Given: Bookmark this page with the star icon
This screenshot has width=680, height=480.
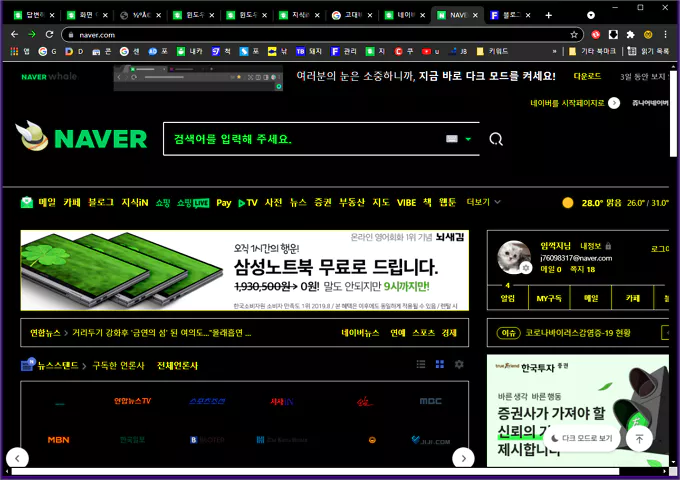Looking at the screenshot, I should point(574,35).
